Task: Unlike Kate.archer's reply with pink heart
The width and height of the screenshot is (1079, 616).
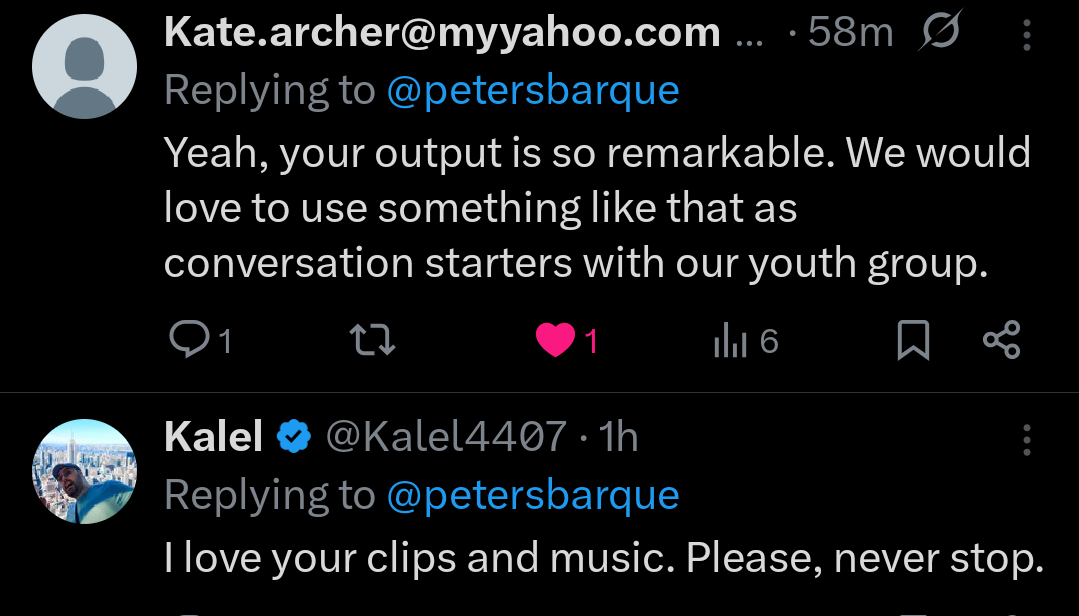Action: tap(555, 341)
